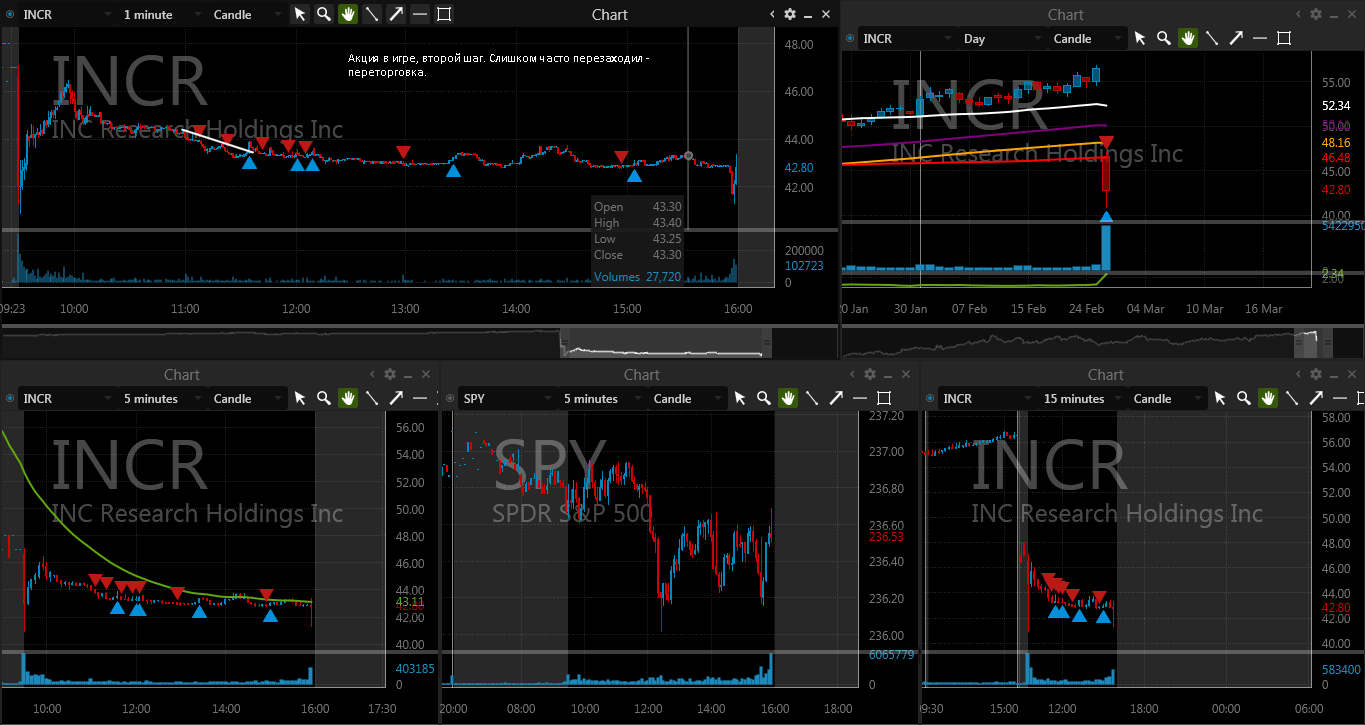Toggle the hand pan tool in the 15 minutes chart
This screenshot has height=725, width=1365.
click(x=1268, y=398)
